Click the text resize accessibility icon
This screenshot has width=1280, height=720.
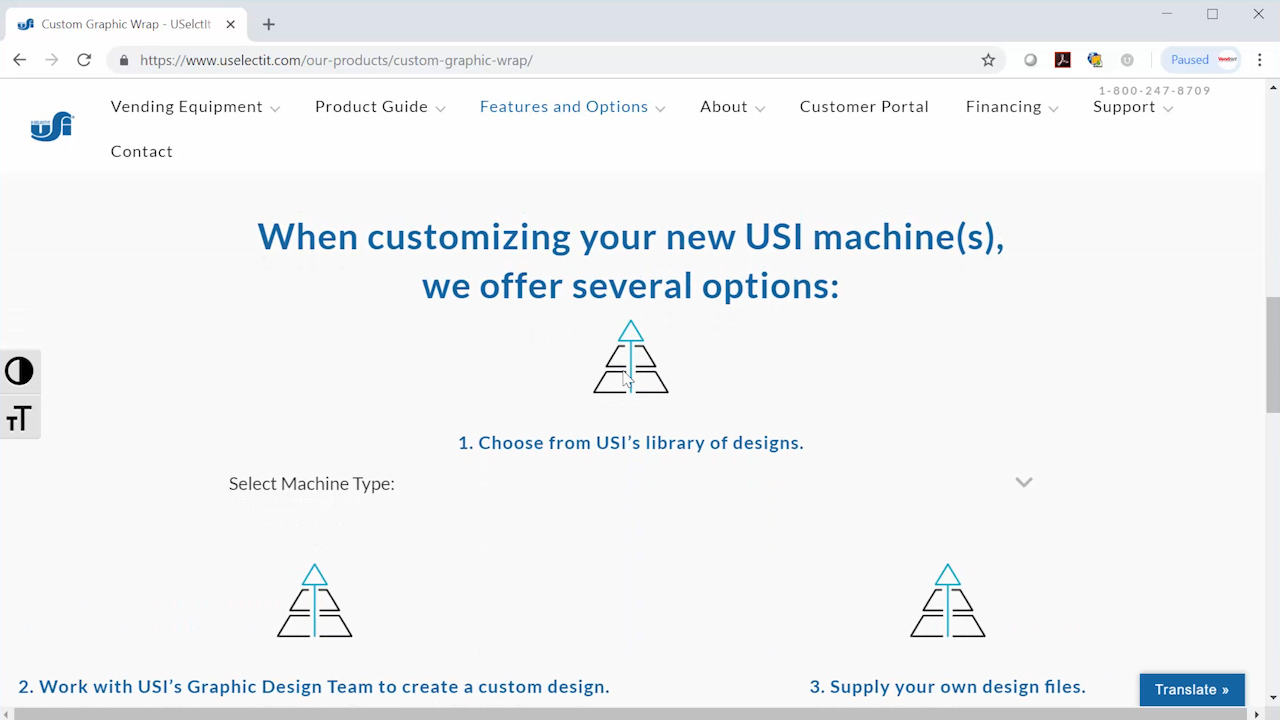coord(19,418)
